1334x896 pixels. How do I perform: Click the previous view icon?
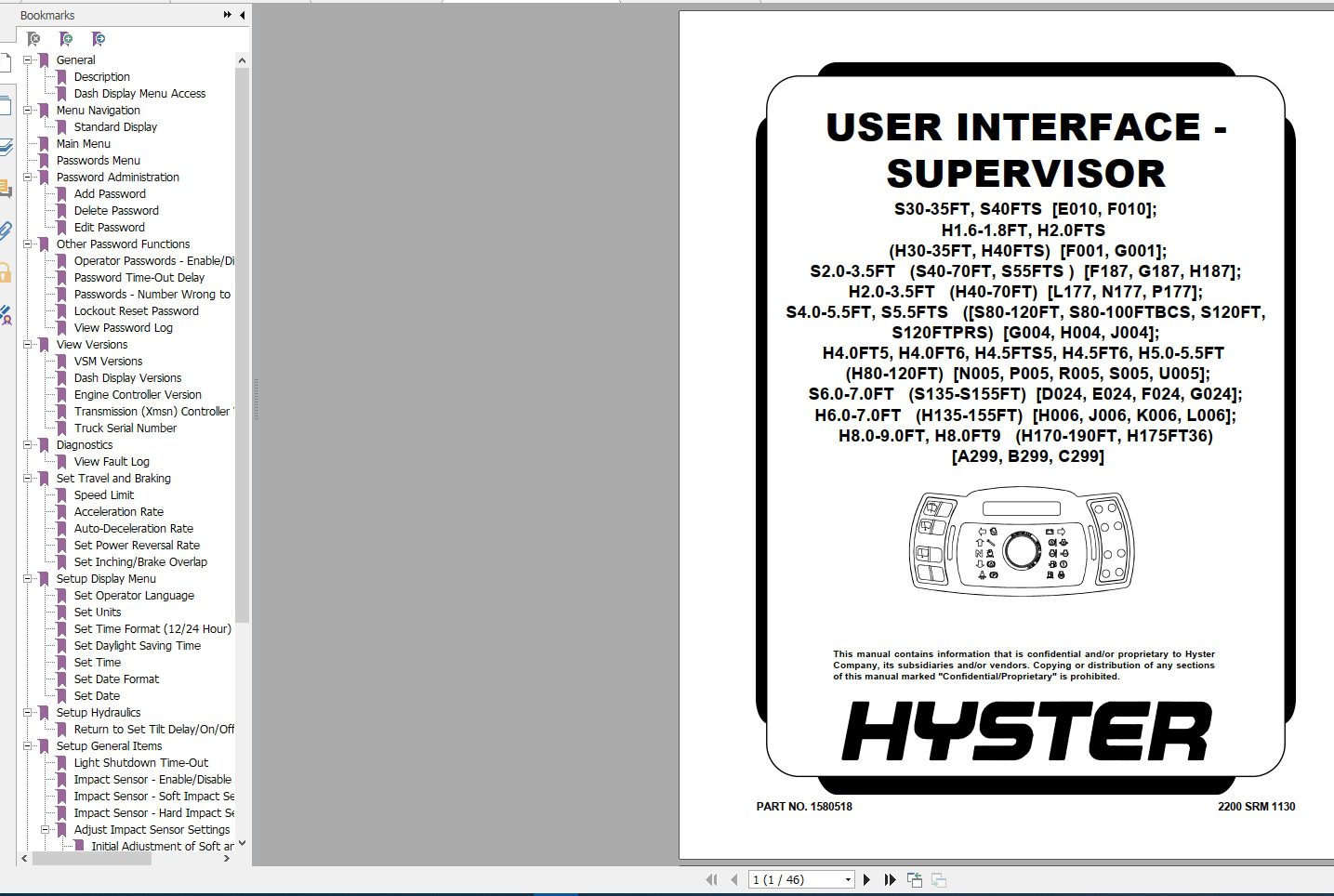tap(915, 879)
